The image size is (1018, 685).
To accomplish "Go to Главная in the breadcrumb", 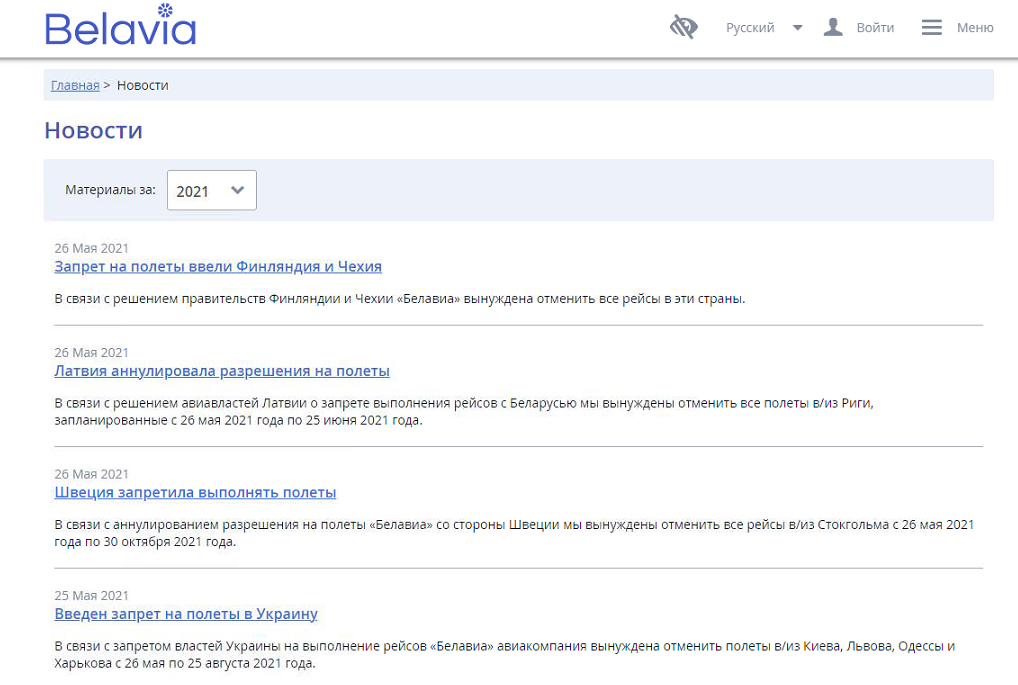I will pos(75,85).
